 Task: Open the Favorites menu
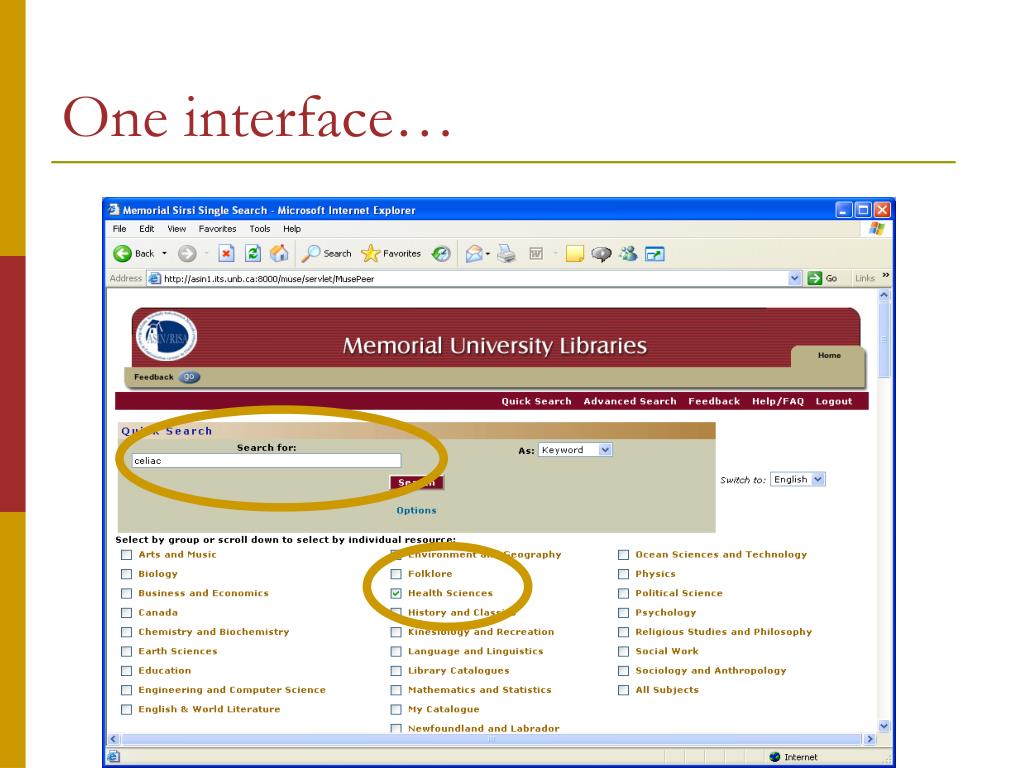[217, 229]
